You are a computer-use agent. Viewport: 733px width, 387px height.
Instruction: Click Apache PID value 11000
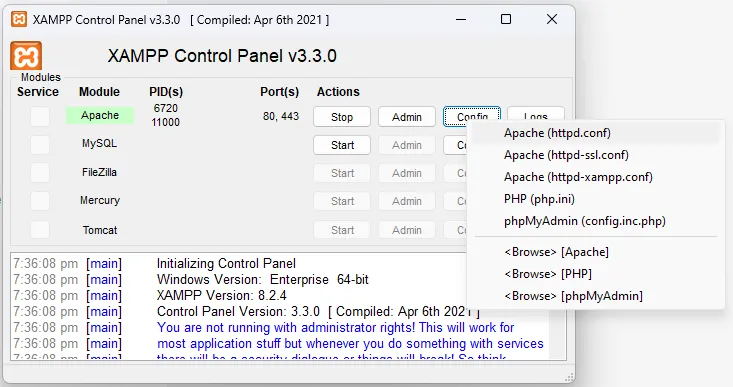pos(165,122)
